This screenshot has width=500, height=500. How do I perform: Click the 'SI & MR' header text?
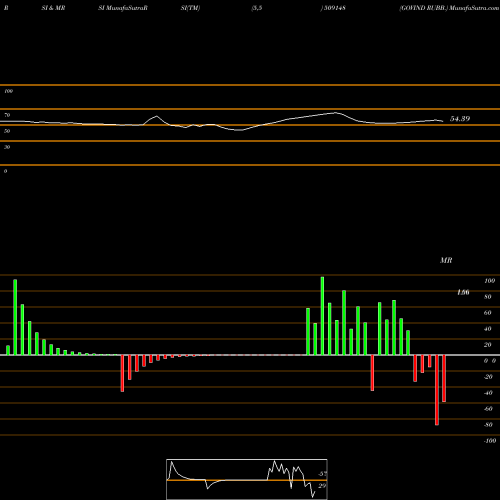tap(53, 8)
